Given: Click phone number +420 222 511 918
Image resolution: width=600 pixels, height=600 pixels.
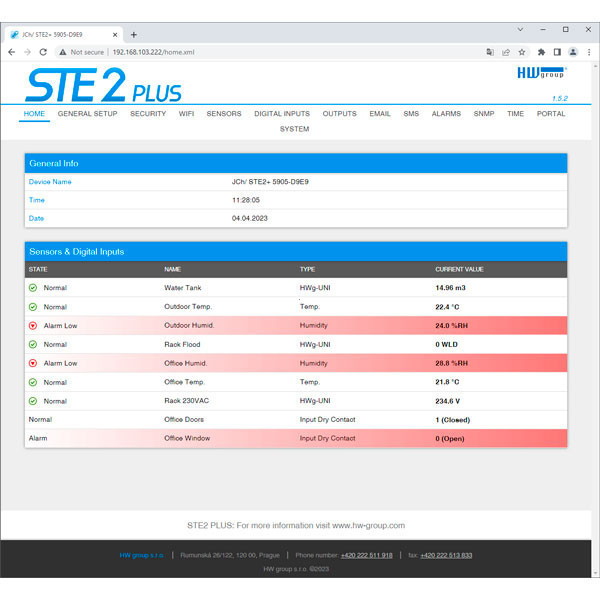Looking at the screenshot, I should pyautogui.click(x=366, y=555).
